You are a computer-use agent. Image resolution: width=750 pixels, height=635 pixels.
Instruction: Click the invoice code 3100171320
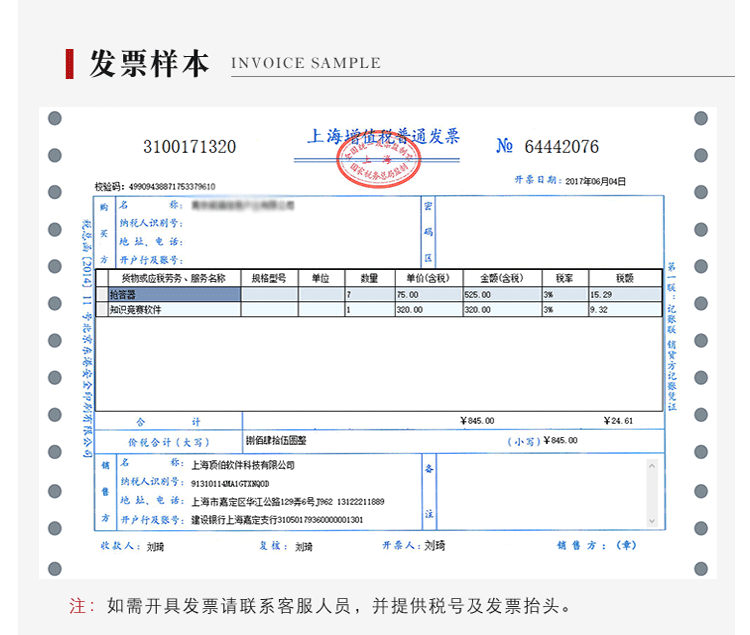pos(190,147)
